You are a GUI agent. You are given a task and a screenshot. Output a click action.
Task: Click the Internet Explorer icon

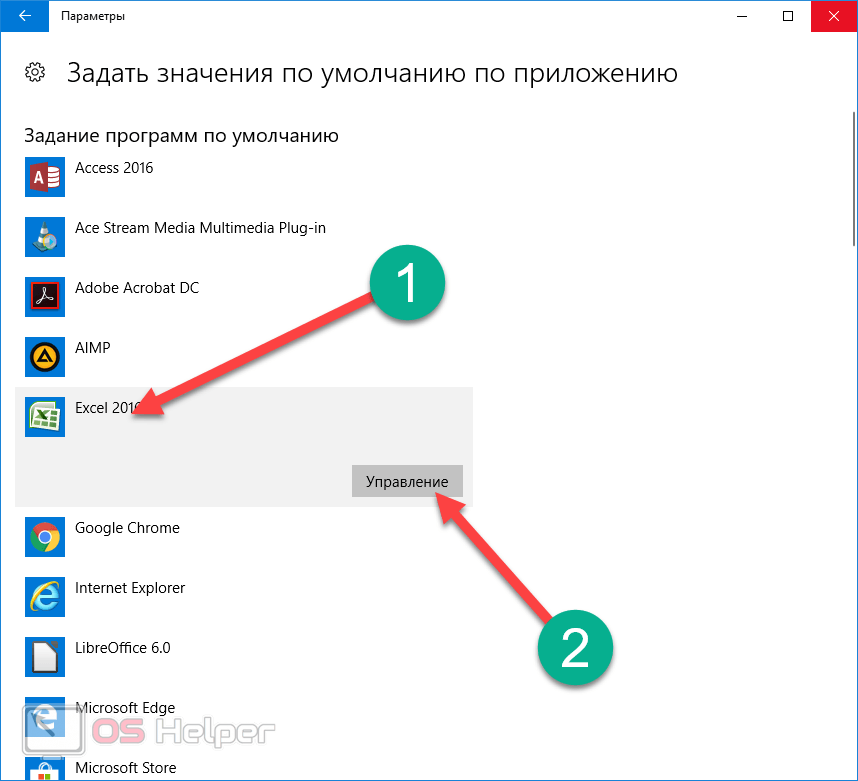pyautogui.click(x=45, y=597)
